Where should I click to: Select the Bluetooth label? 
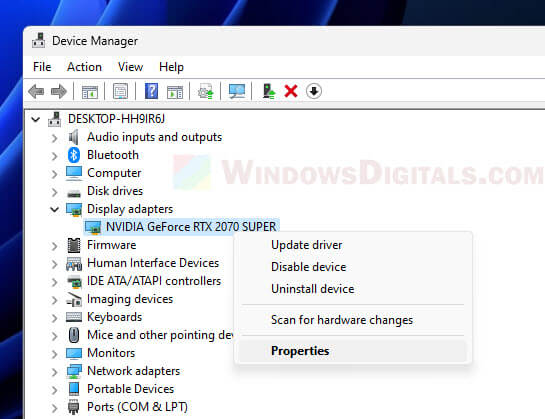pyautogui.click(x=113, y=155)
